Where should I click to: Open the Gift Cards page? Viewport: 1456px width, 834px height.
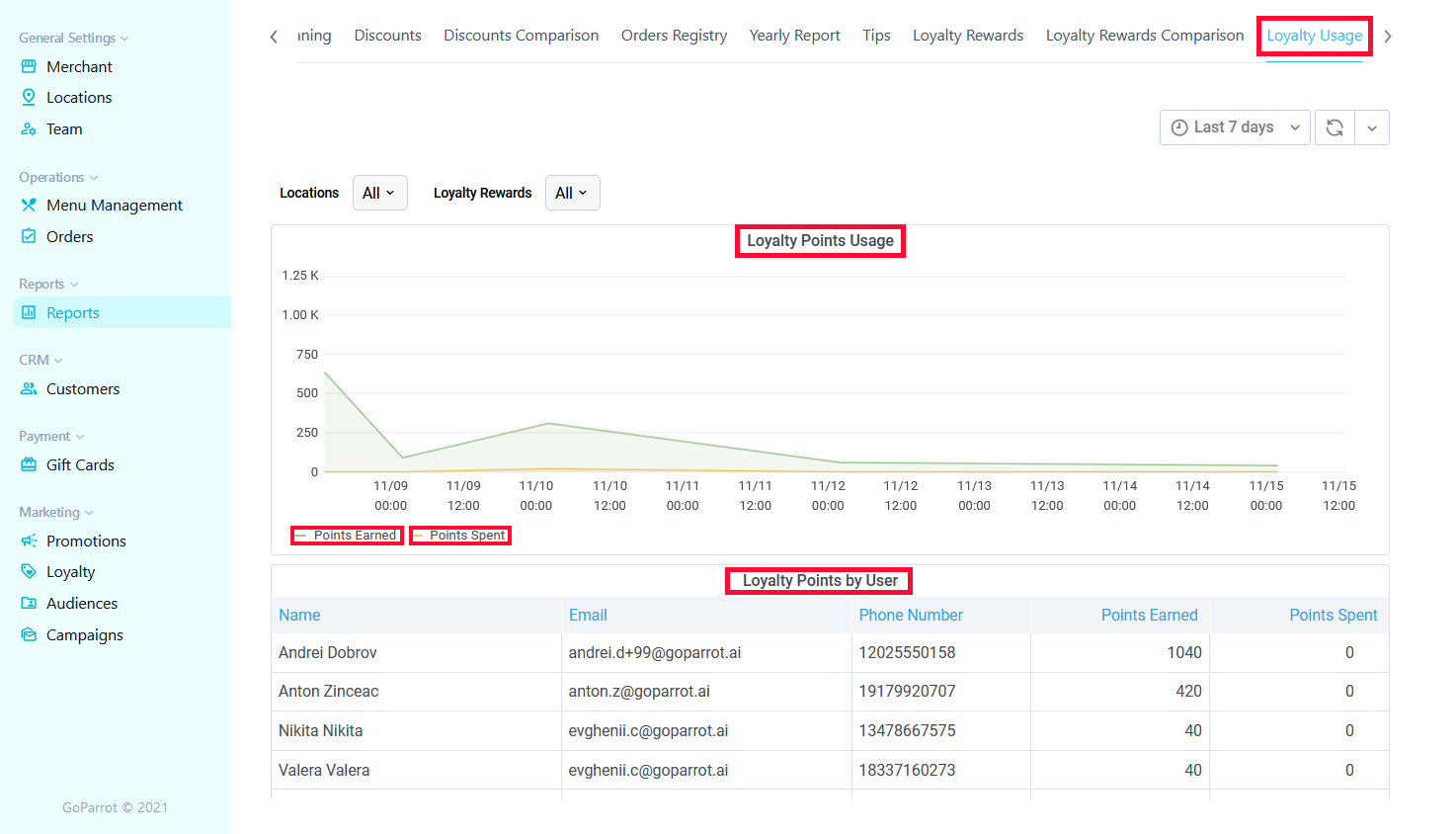[80, 464]
